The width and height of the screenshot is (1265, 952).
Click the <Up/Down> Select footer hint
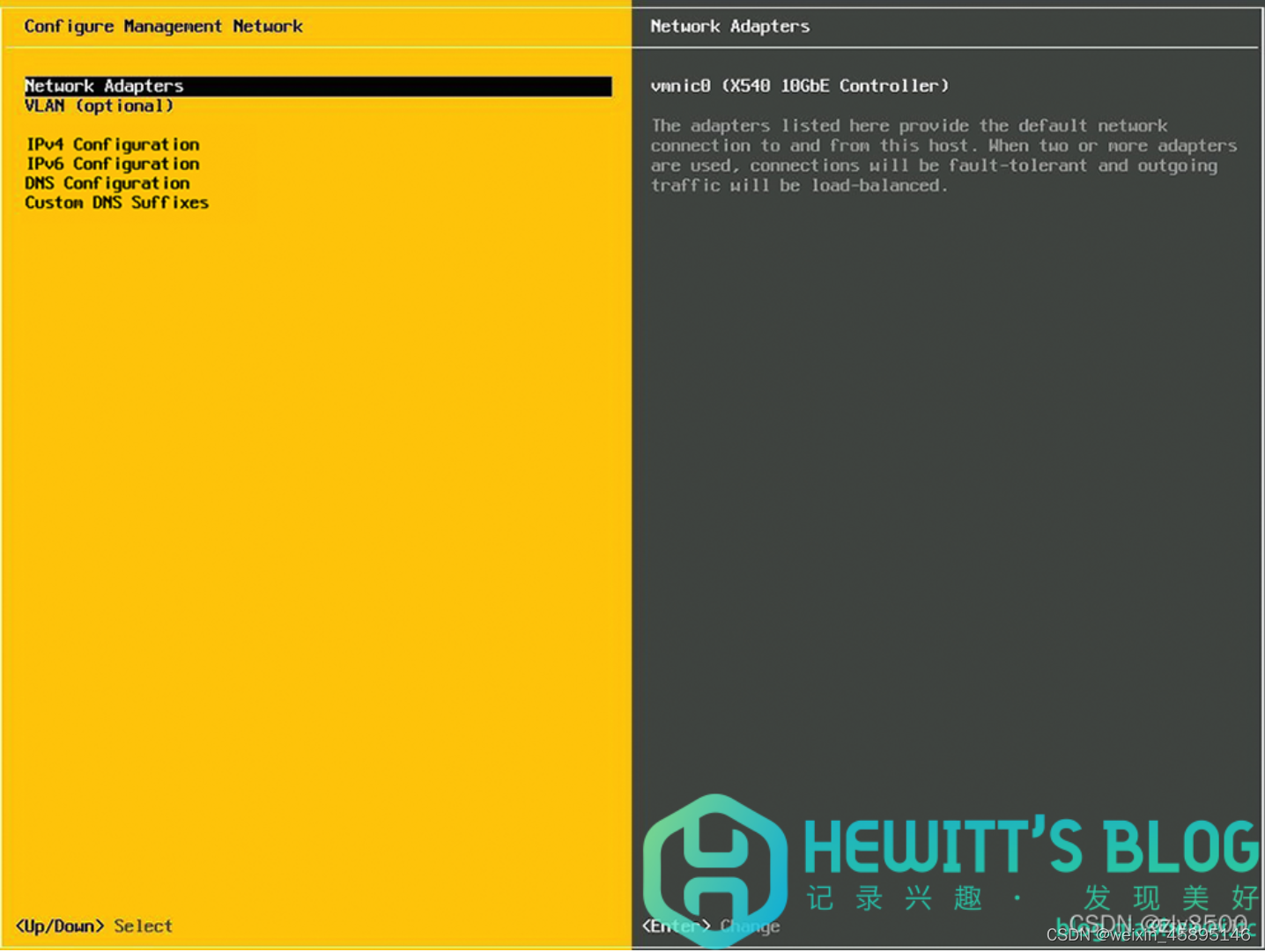[94, 926]
